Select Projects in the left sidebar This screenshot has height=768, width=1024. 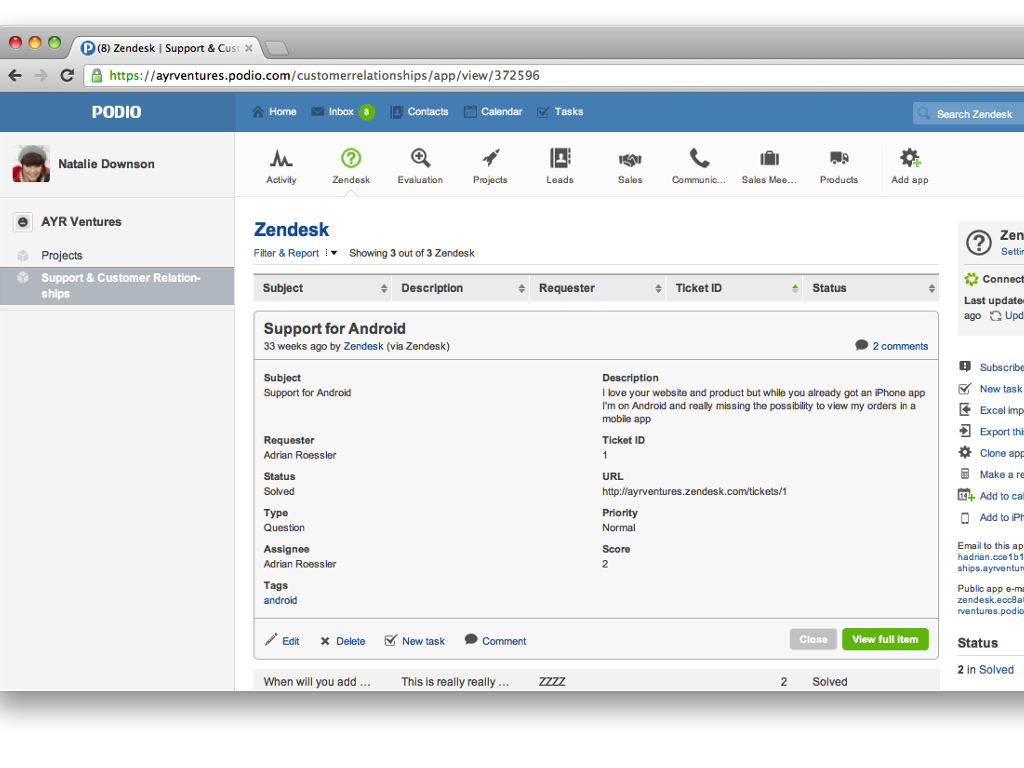62,255
